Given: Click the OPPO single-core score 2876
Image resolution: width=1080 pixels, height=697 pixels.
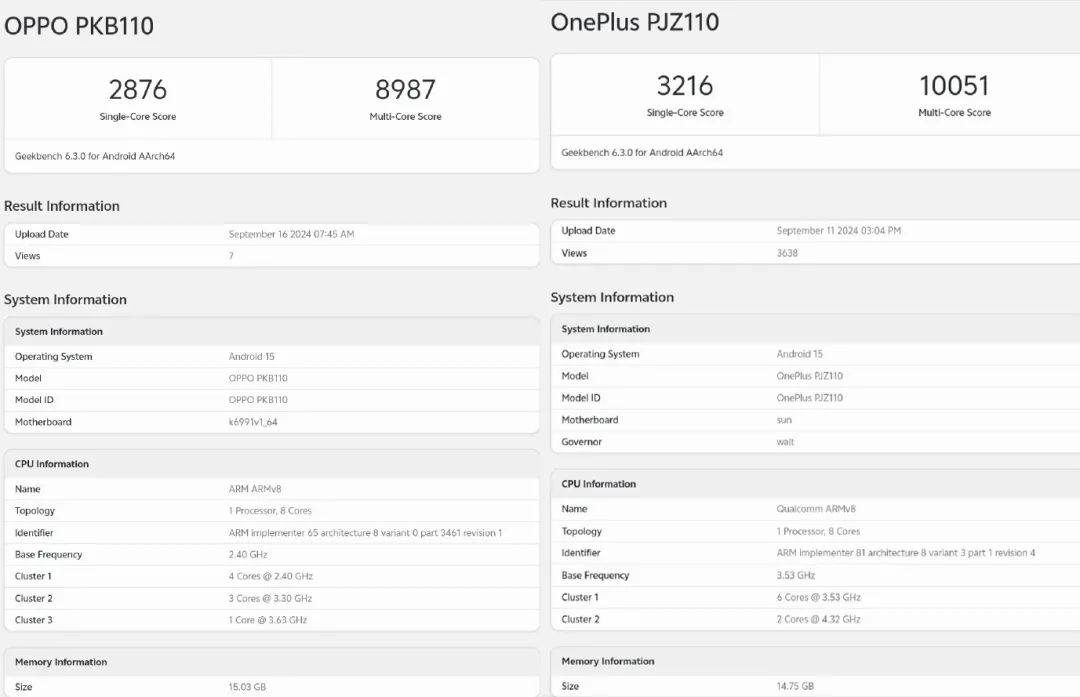Looking at the screenshot, I should click(x=138, y=90).
